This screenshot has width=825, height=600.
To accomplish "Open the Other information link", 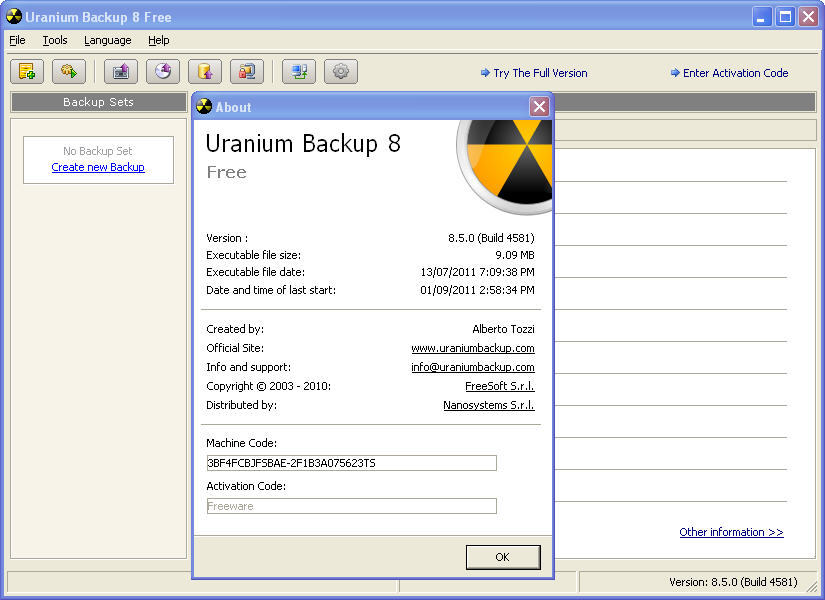I will 731,532.
